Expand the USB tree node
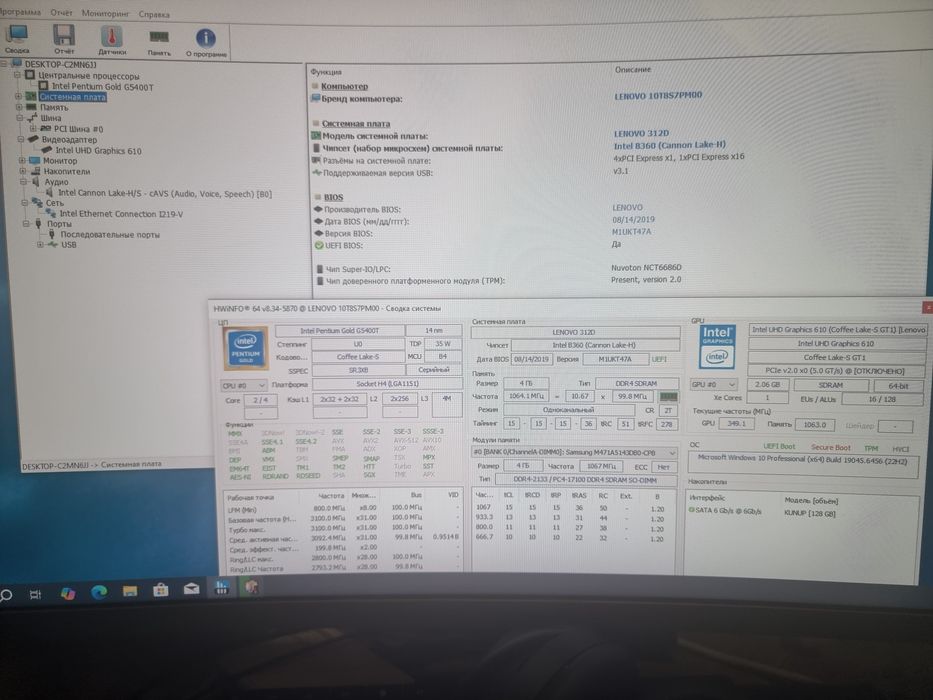 [40, 244]
